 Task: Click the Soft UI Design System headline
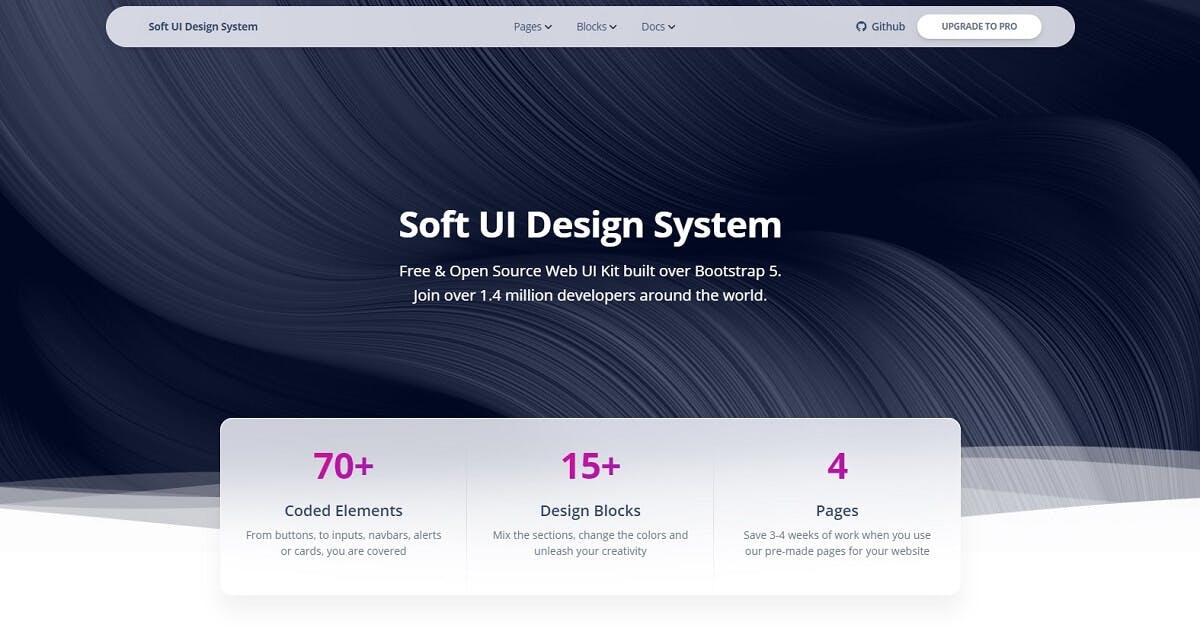point(590,224)
